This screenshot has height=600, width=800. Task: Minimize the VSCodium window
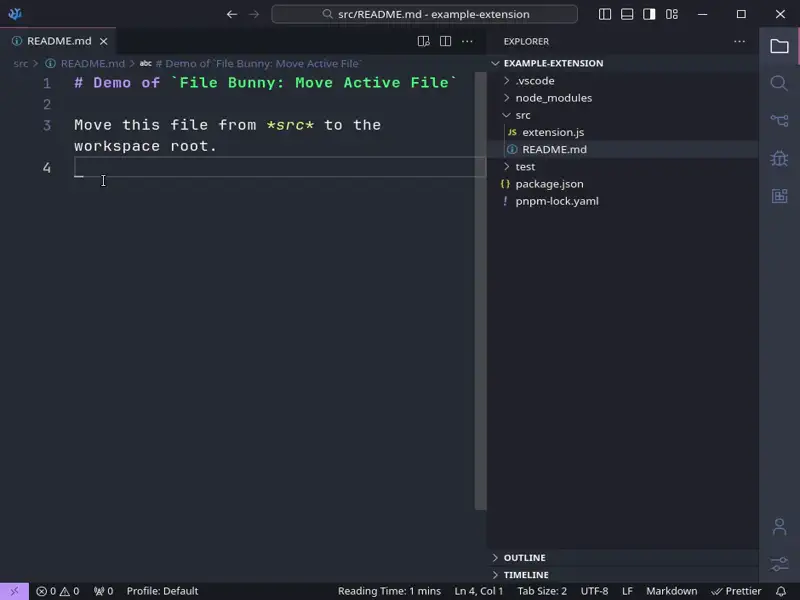pos(703,14)
